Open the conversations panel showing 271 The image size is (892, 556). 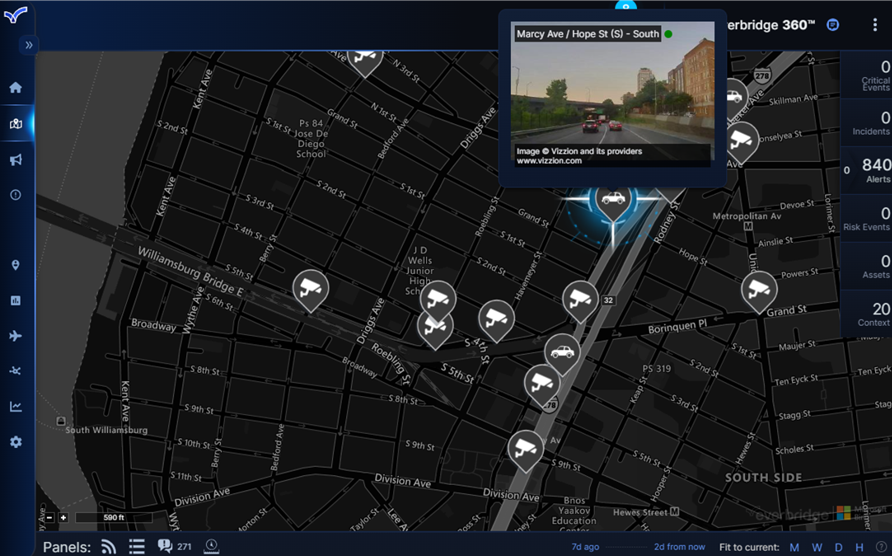click(175, 546)
